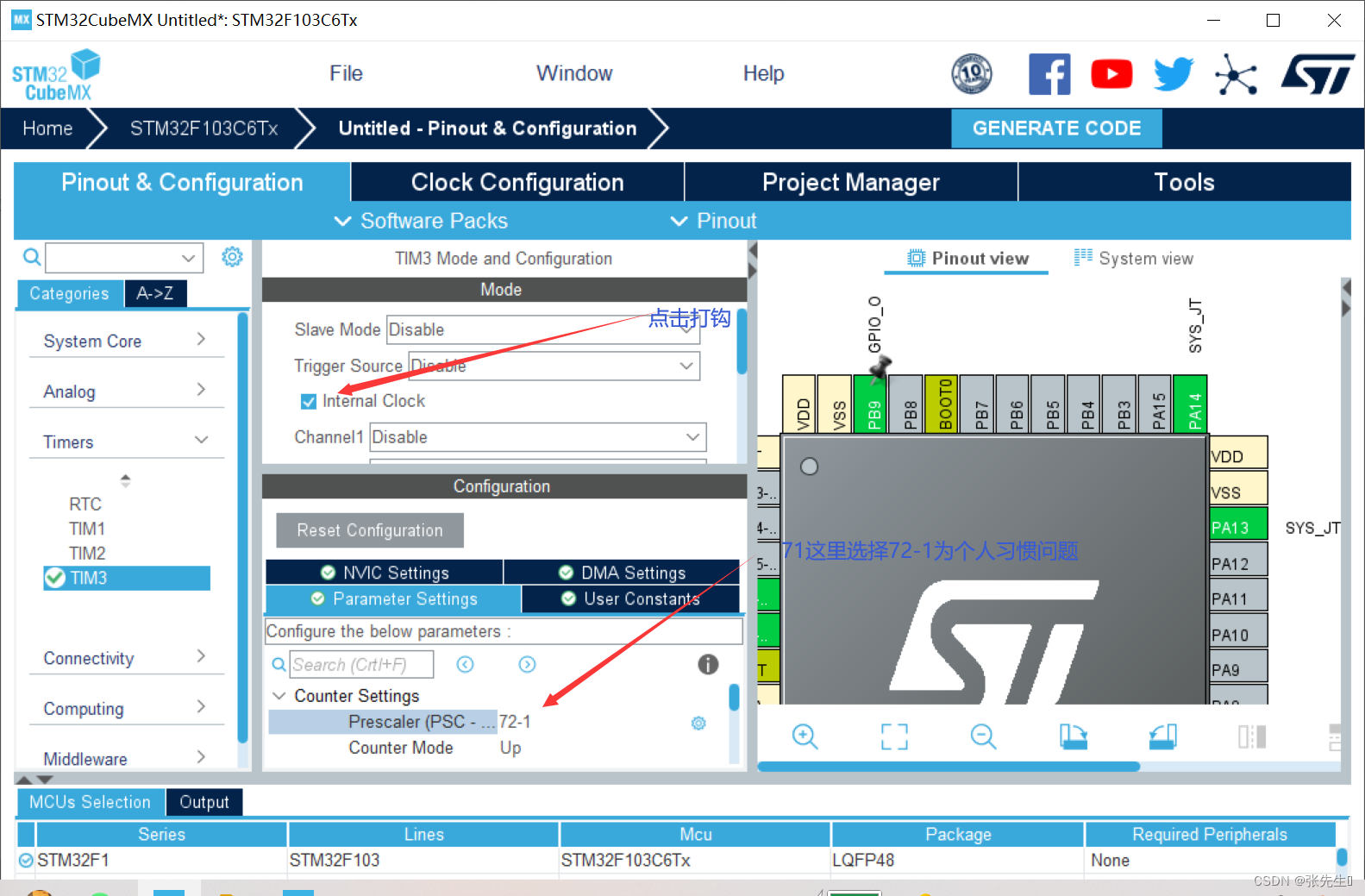Click GENERATE CODE button

(1056, 128)
